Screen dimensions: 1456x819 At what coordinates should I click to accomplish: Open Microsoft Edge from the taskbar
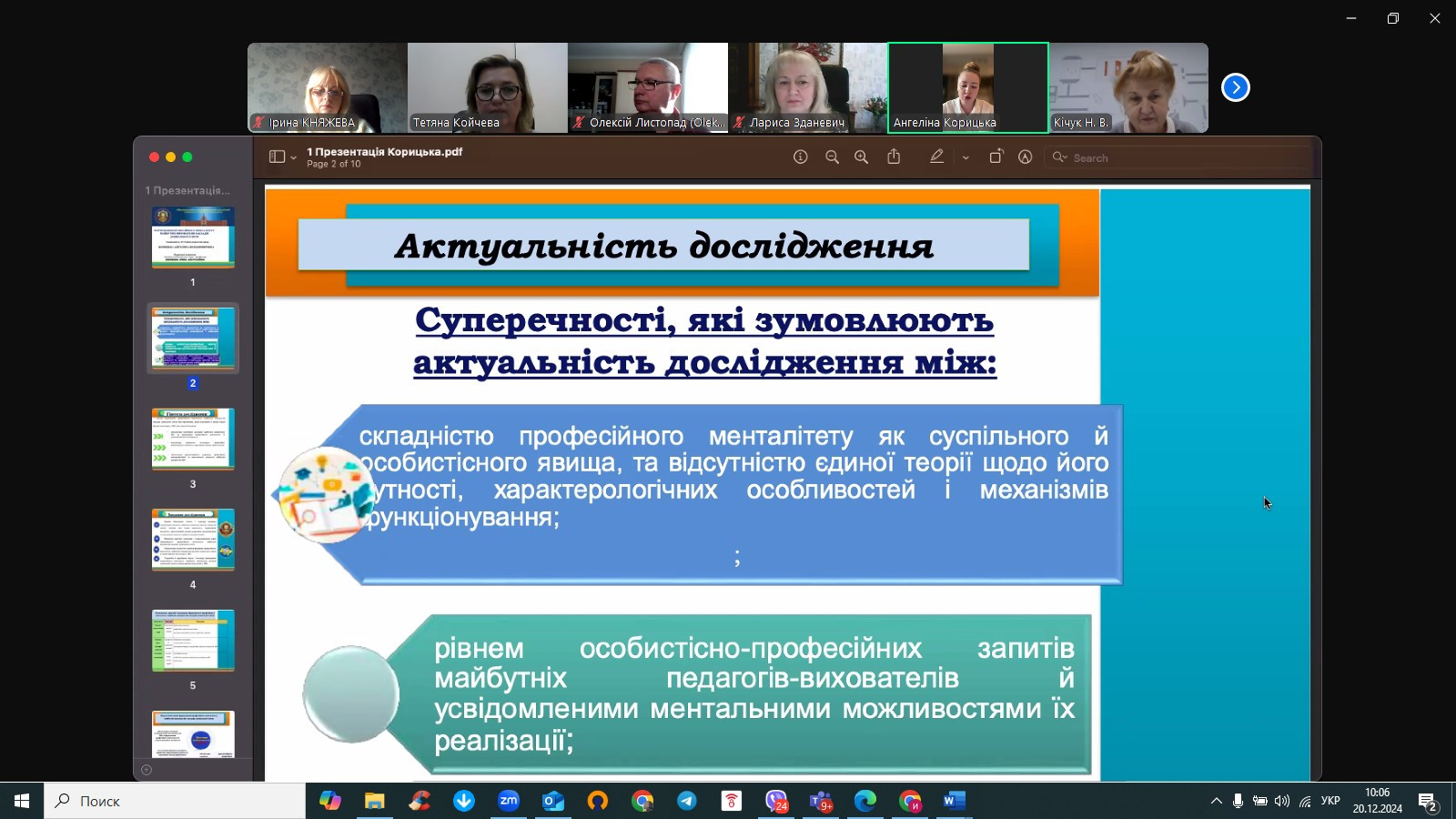(865, 801)
